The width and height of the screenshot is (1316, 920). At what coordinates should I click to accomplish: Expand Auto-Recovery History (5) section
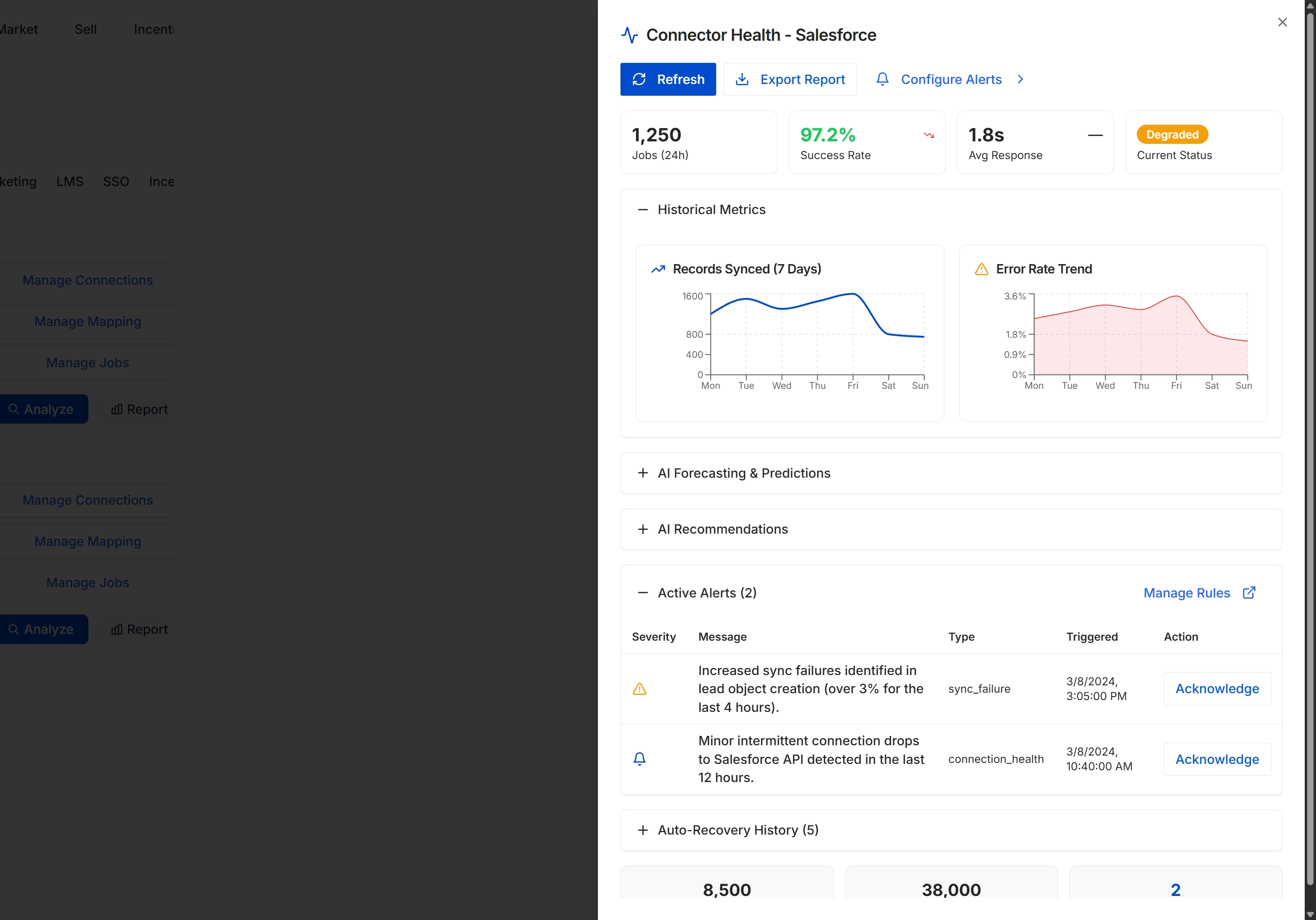[643, 830]
